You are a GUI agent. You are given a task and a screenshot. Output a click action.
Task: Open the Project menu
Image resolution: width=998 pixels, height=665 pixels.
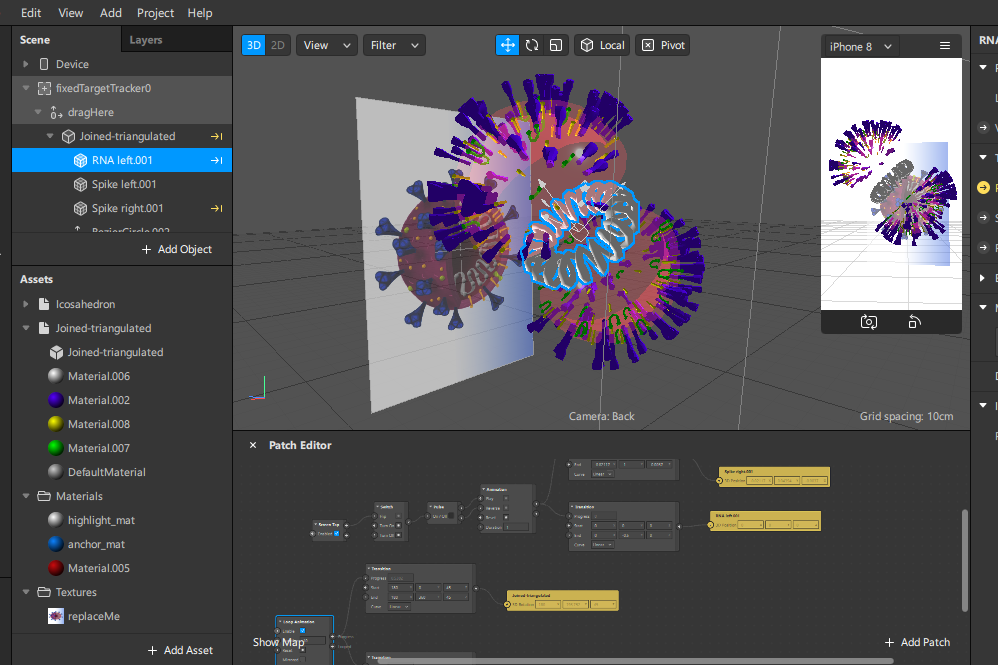[x=155, y=13]
